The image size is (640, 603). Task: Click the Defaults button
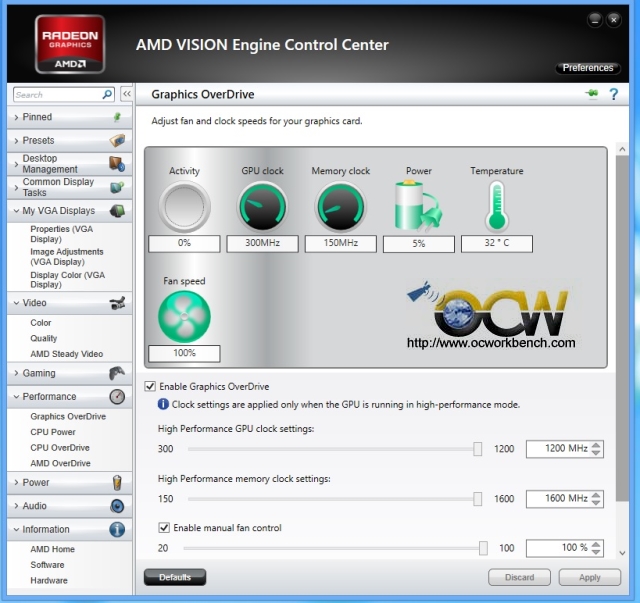175,577
